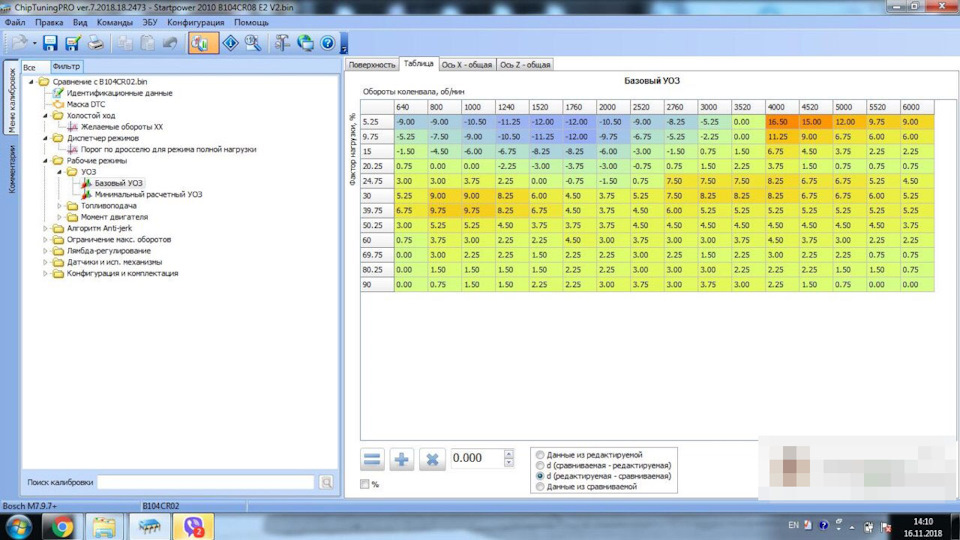Click the value spinner up arrow
The image size is (960, 540).
point(509,454)
